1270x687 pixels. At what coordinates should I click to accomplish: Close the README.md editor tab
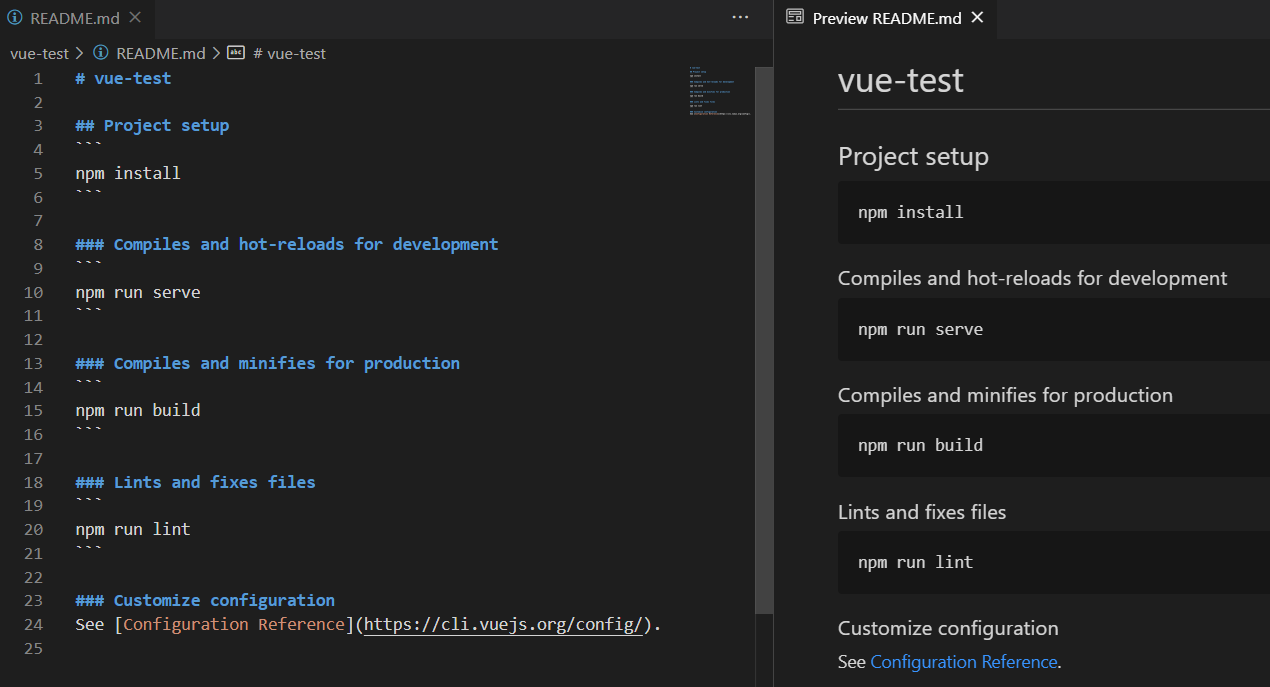coord(136,18)
